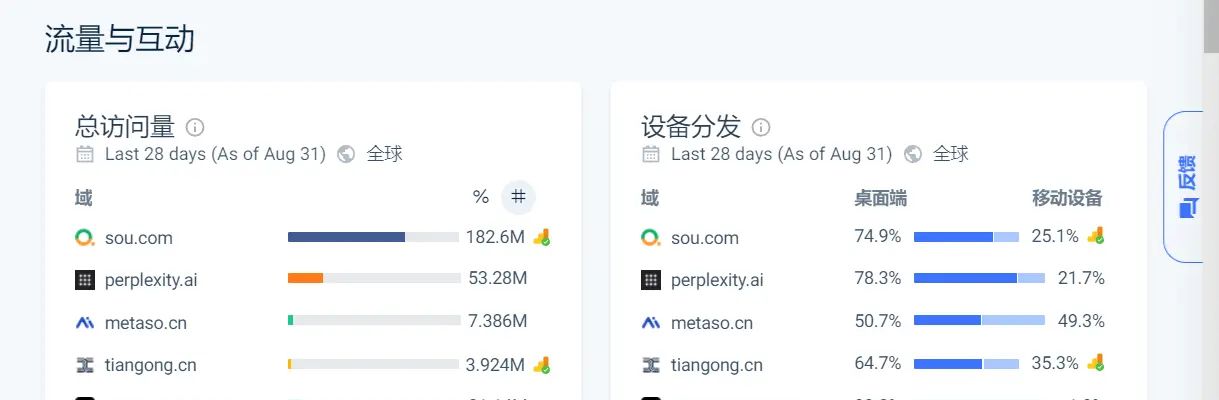Click sou.com traffic bar in 总访问量
The image size is (1219, 400).
373,237
